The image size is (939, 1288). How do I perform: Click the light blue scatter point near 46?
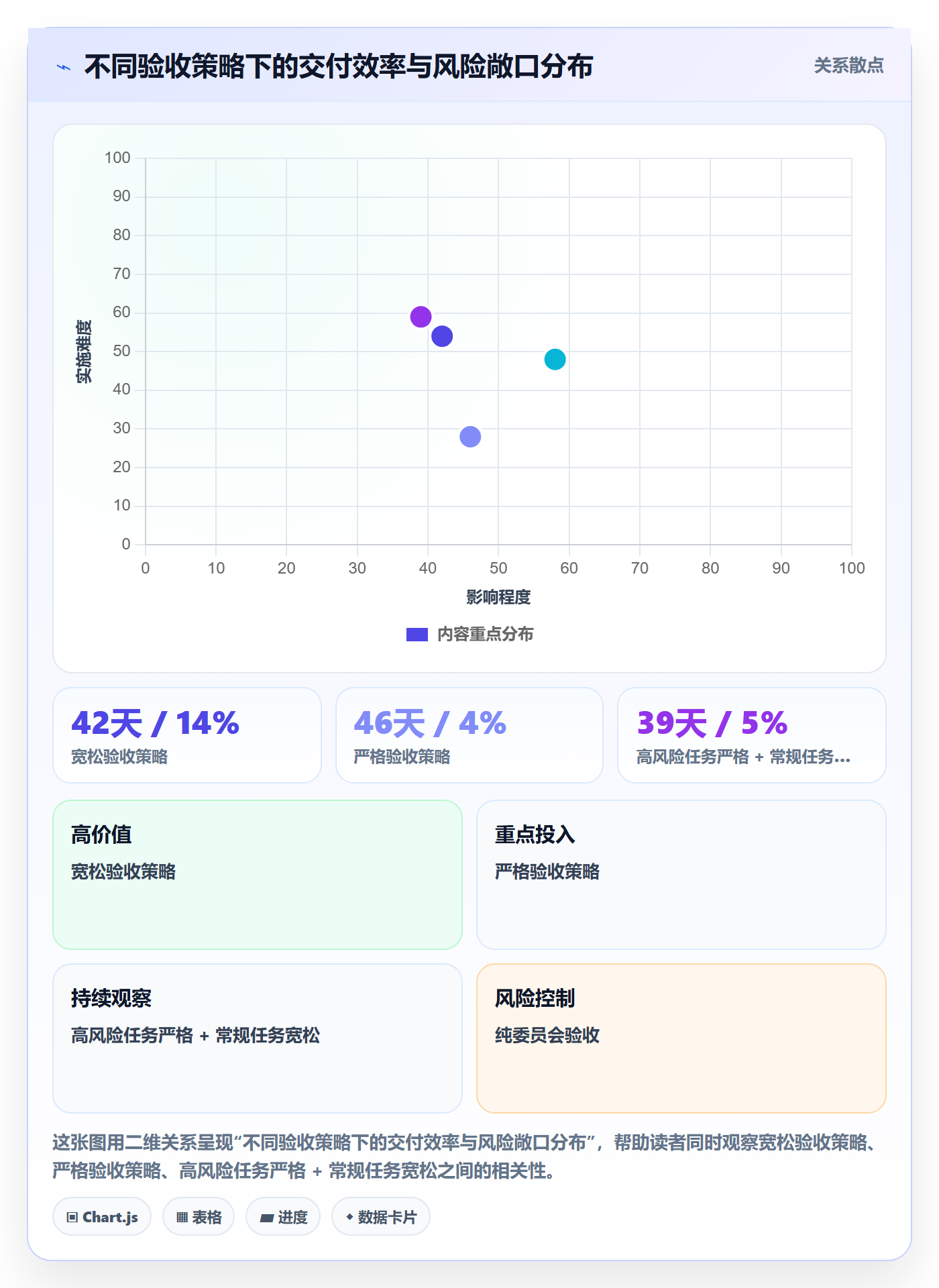coord(470,437)
